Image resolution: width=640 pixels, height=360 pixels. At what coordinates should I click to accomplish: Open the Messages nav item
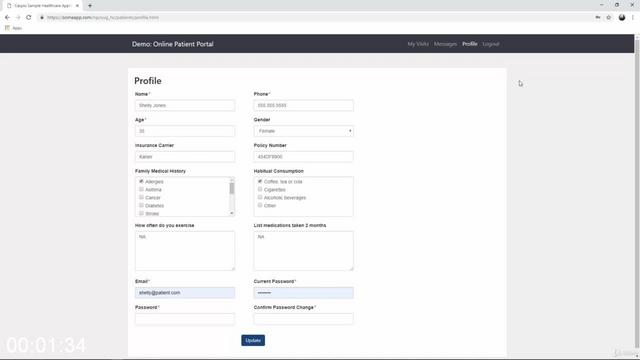(445, 44)
